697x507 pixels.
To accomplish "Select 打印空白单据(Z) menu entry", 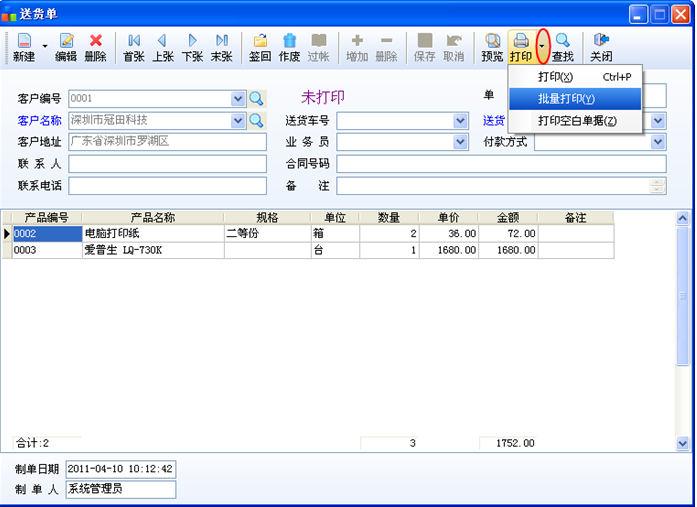I will pos(575,120).
